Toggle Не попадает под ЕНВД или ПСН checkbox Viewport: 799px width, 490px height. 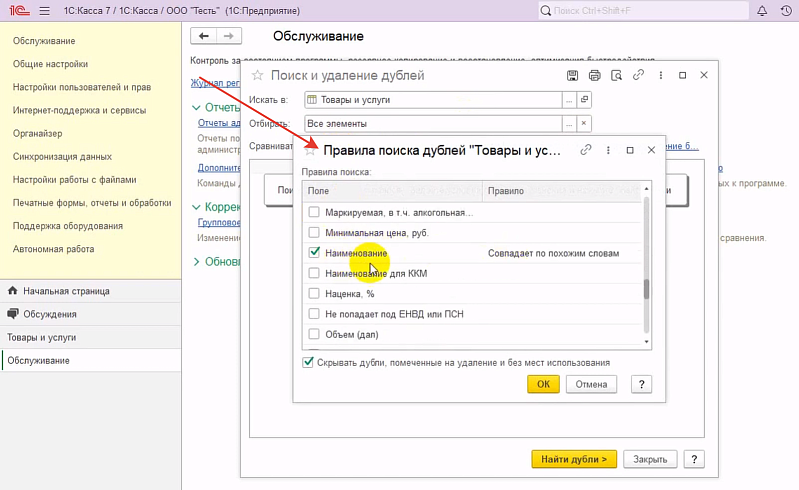pyautogui.click(x=314, y=314)
